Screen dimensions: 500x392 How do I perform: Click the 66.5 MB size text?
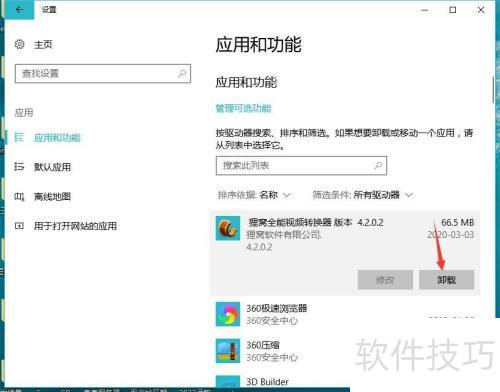coord(458,222)
